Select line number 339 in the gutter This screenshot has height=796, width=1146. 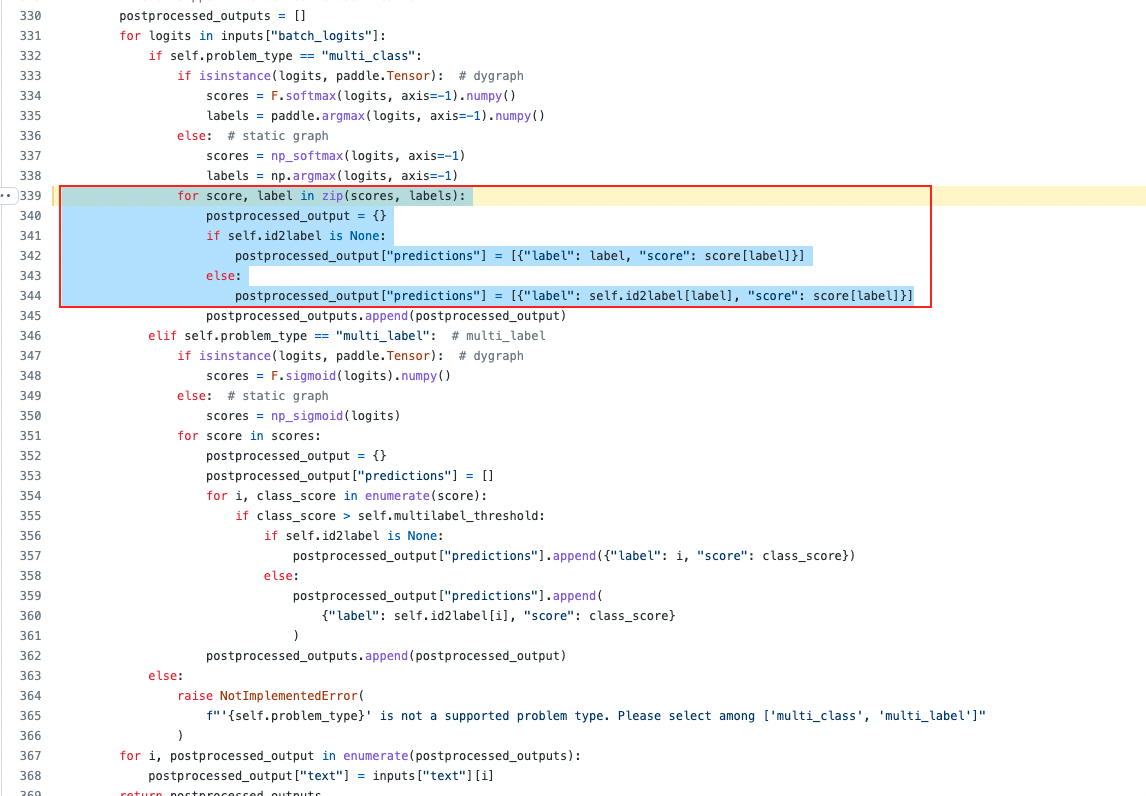32,195
